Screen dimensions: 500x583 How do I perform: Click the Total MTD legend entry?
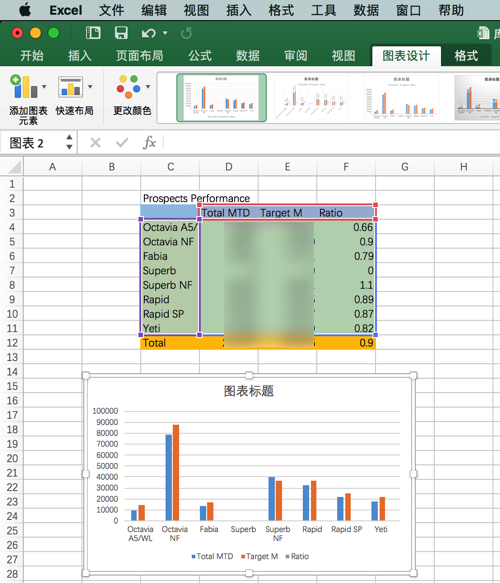coord(212,557)
